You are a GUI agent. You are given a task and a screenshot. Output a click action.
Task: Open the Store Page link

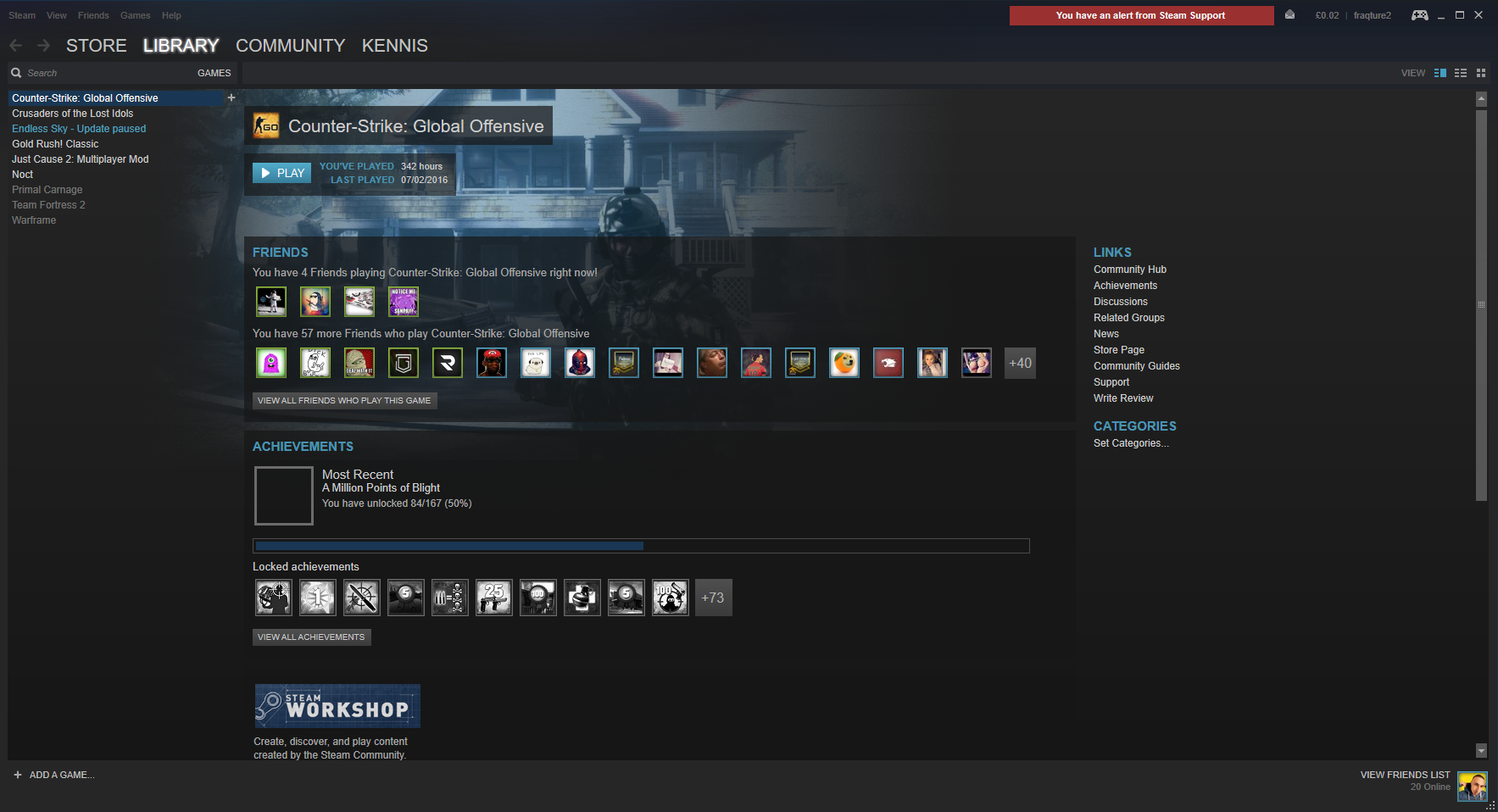[x=1119, y=350]
